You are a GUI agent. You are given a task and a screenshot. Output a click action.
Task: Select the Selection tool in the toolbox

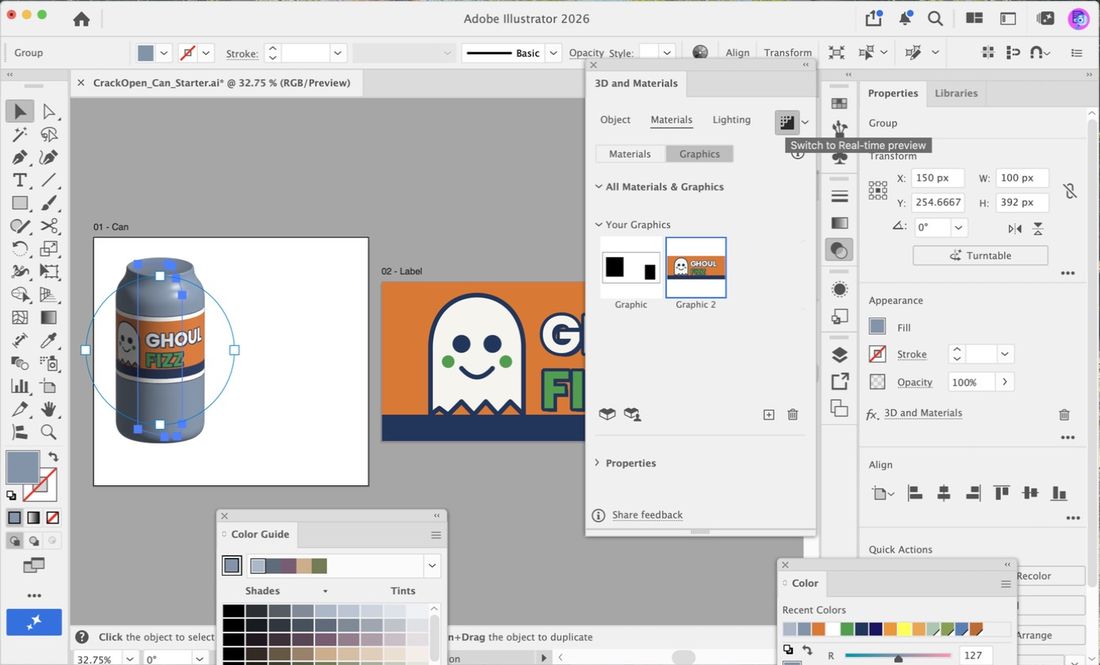20,111
